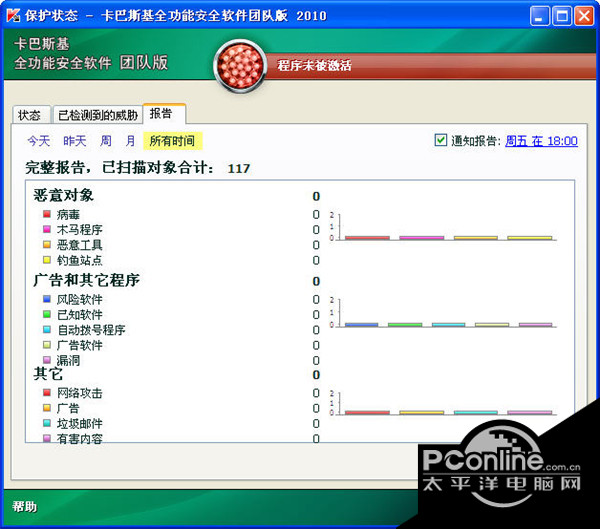Screen dimensions: 600x529
Task: Click the red 病毒 color swatch
Action: click(47, 214)
